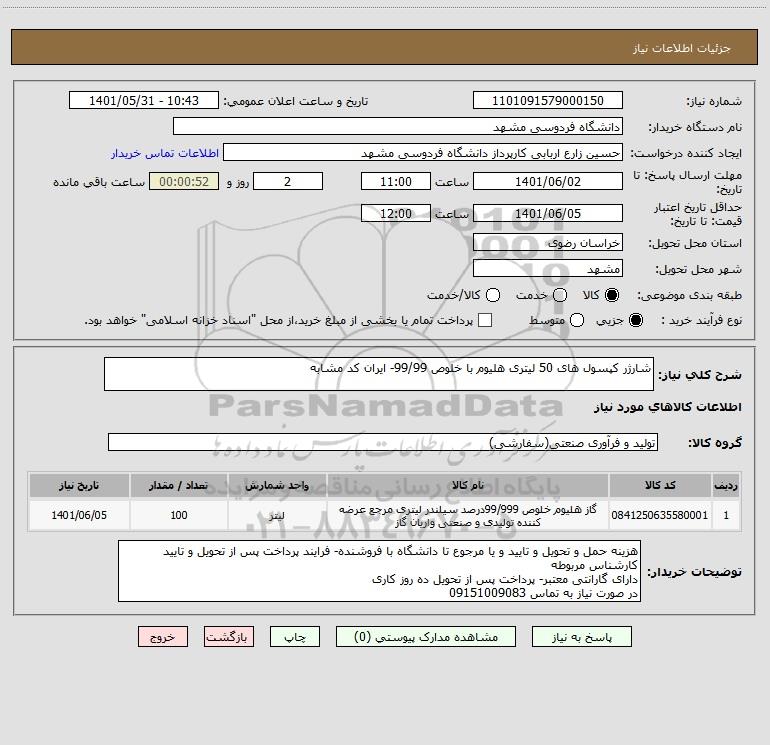Open buyer contact info link اطلاعات تماس خریدار
770x745 pixels.
point(165,153)
